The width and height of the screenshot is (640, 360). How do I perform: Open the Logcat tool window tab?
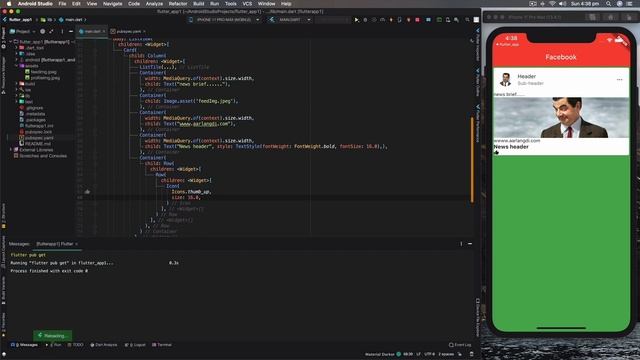pyautogui.click(x=135, y=345)
